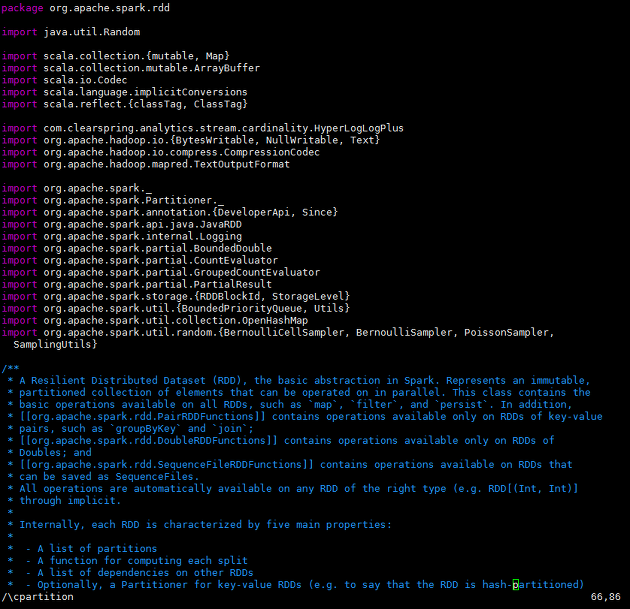
Task: Click the CompressionCodec import line
Action: pos(161,153)
